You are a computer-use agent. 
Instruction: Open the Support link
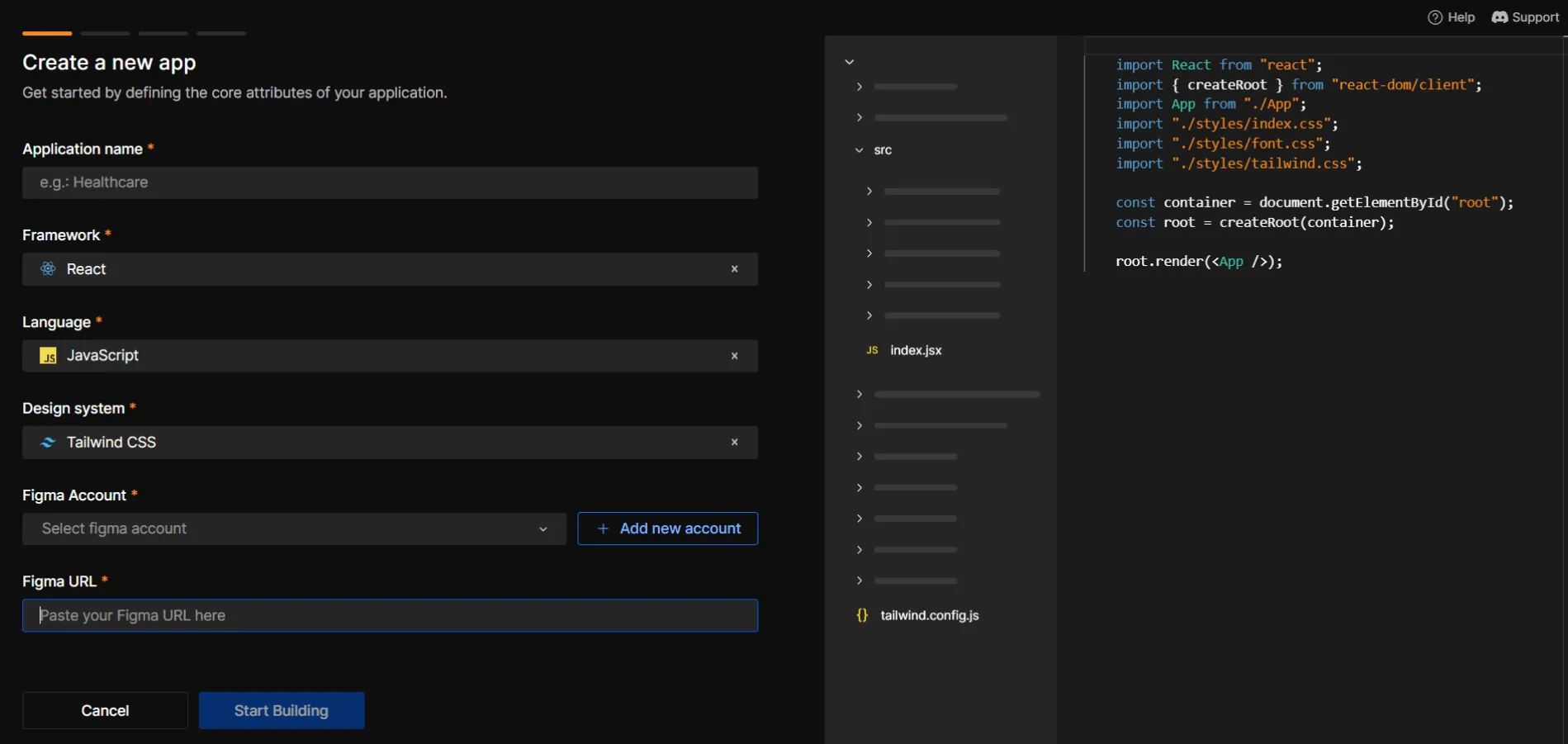click(x=1525, y=17)
